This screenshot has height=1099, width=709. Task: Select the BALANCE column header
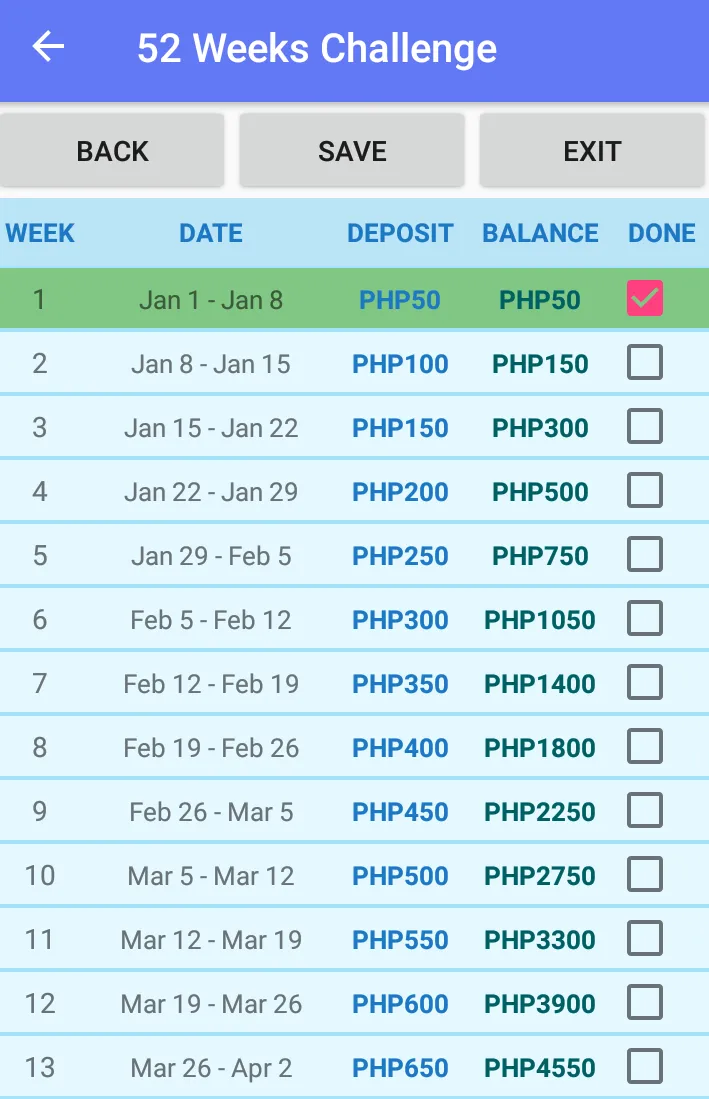coord(540,233)
